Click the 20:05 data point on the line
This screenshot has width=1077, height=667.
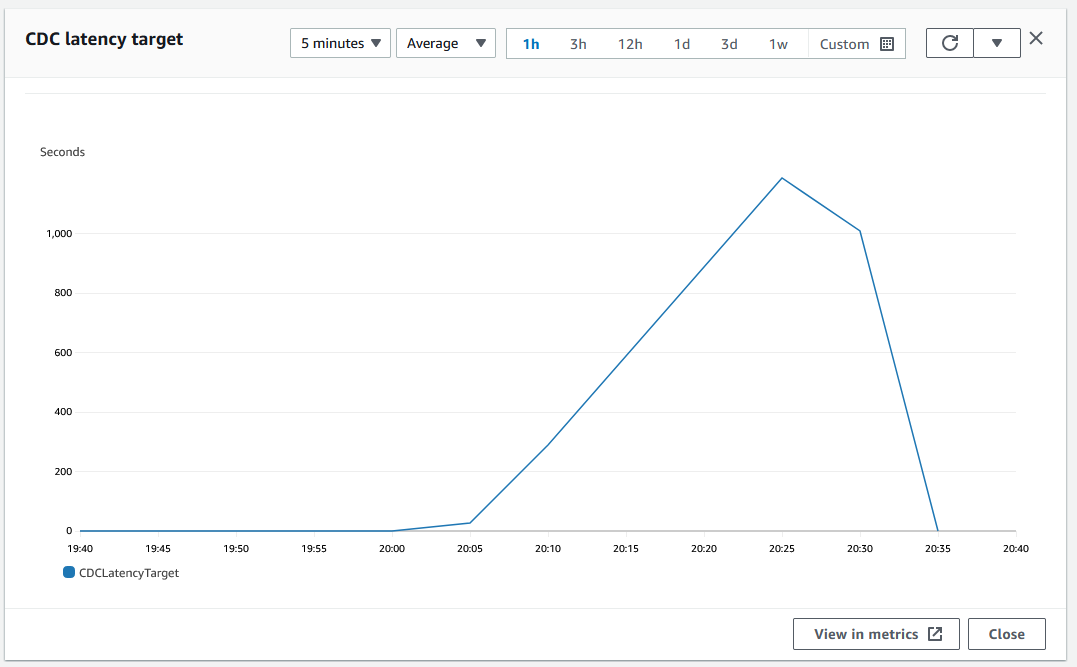point(470,523)
